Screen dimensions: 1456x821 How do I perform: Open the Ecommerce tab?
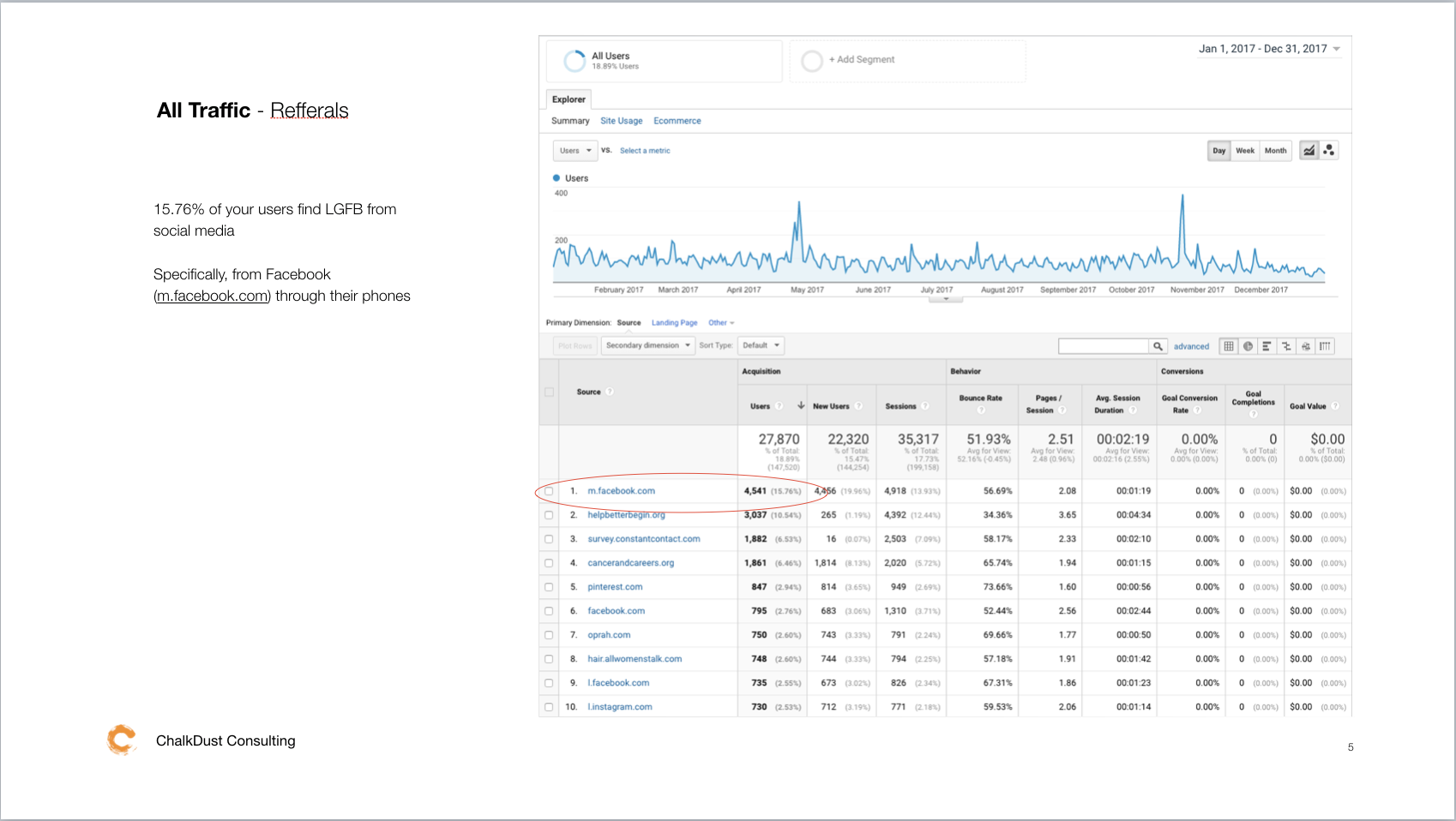point(677,121)
